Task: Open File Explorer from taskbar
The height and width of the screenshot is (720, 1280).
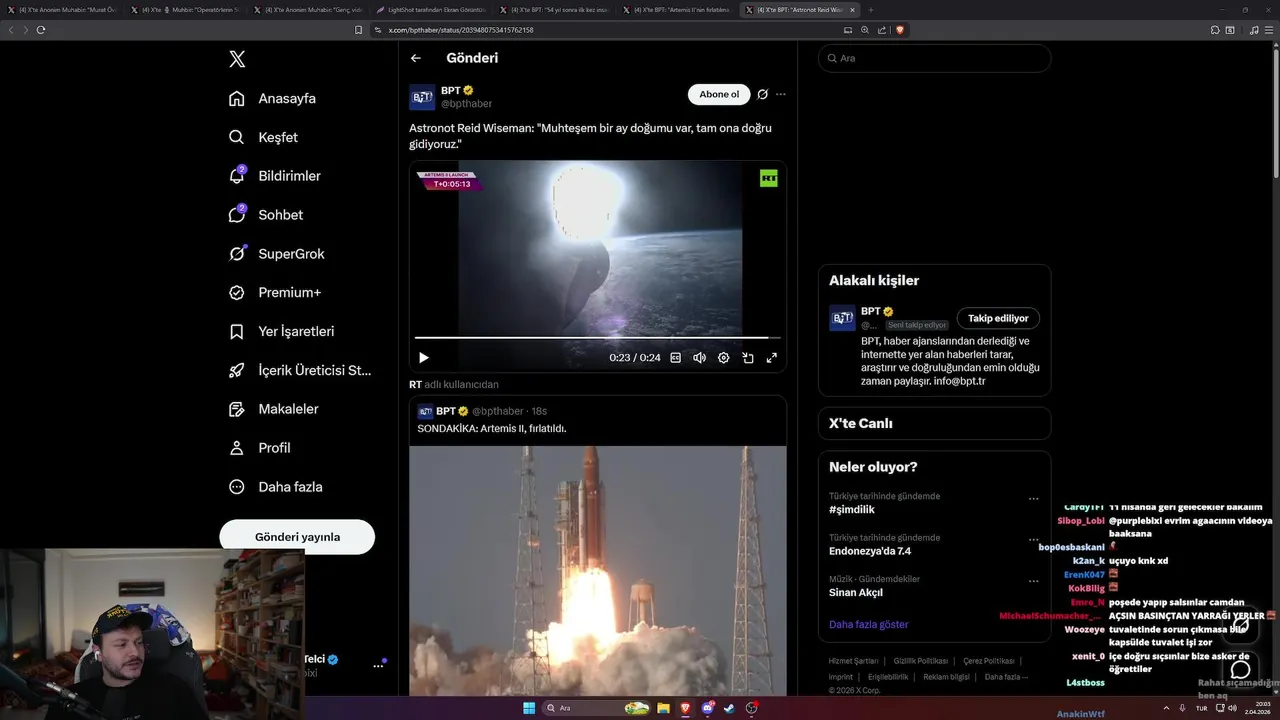Action: click(x=663, y=708)
